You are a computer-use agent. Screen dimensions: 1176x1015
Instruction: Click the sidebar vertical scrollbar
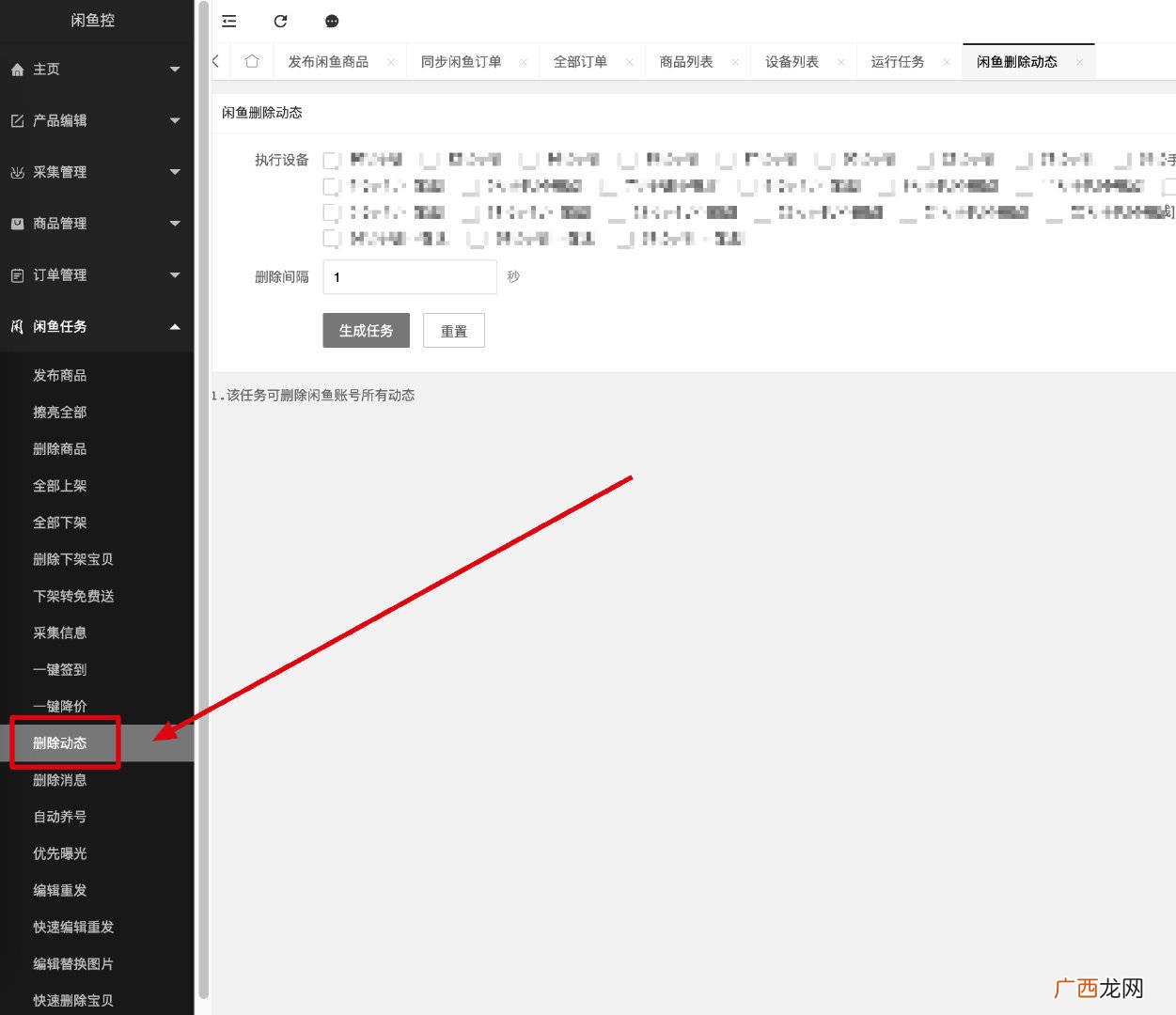(204, 500)
